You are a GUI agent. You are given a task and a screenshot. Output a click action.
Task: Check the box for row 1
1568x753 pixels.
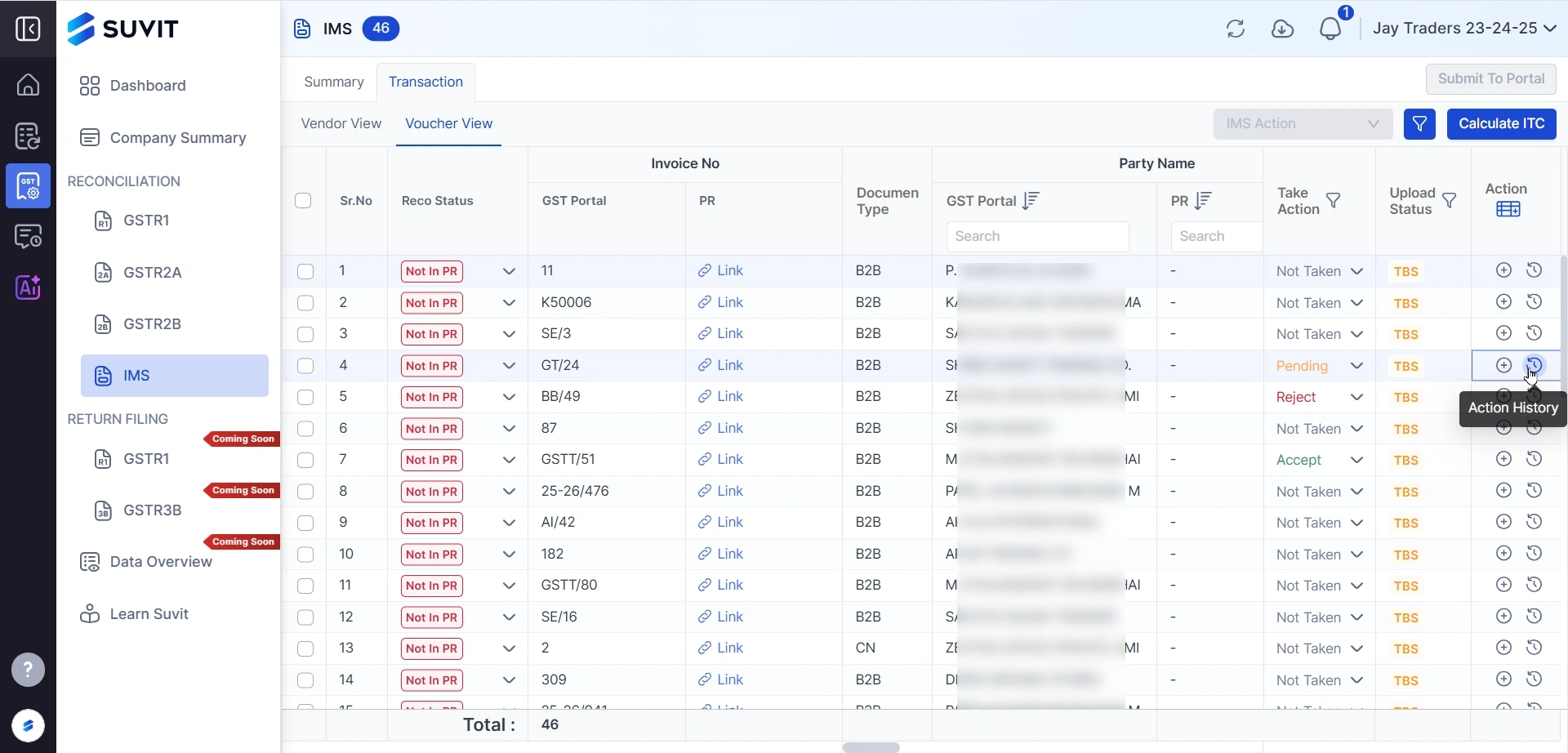click(305, 271)
